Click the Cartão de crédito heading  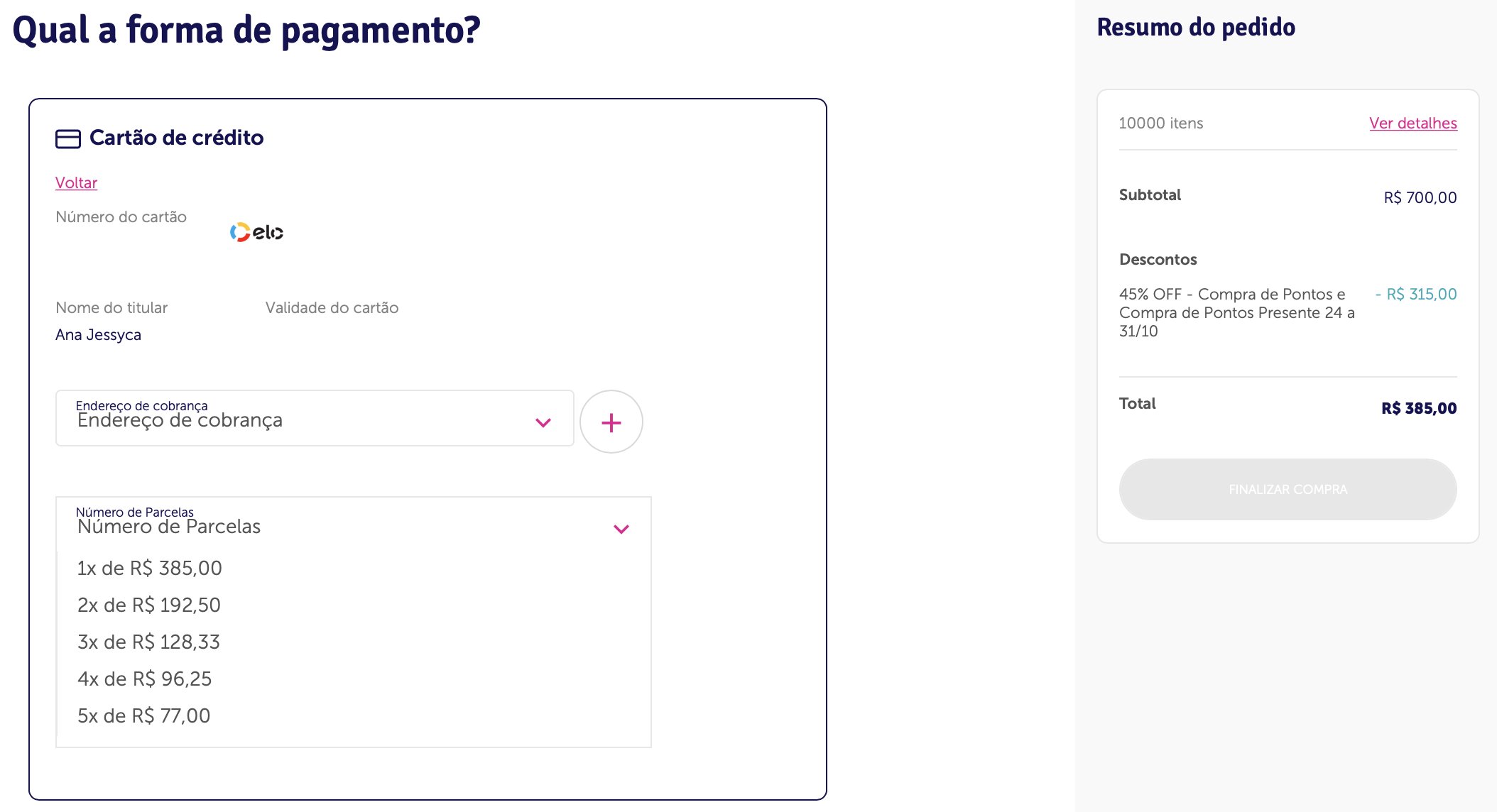176,138
